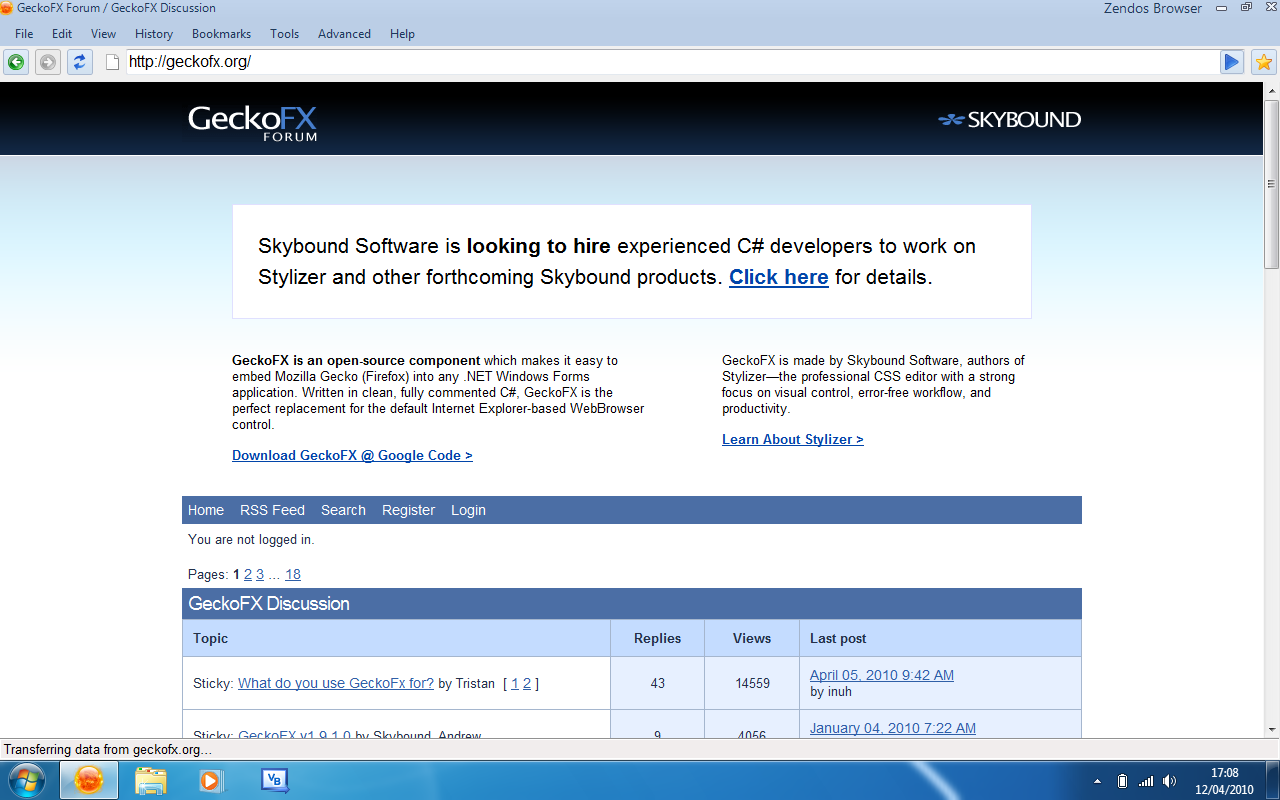This screenshot has width=1280, height=800.
Task: Open the Help menu
Action: point(402,33)
